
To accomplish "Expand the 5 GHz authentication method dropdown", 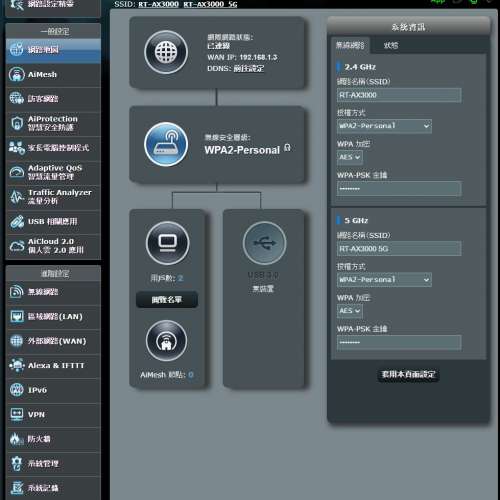I will 384,279.
